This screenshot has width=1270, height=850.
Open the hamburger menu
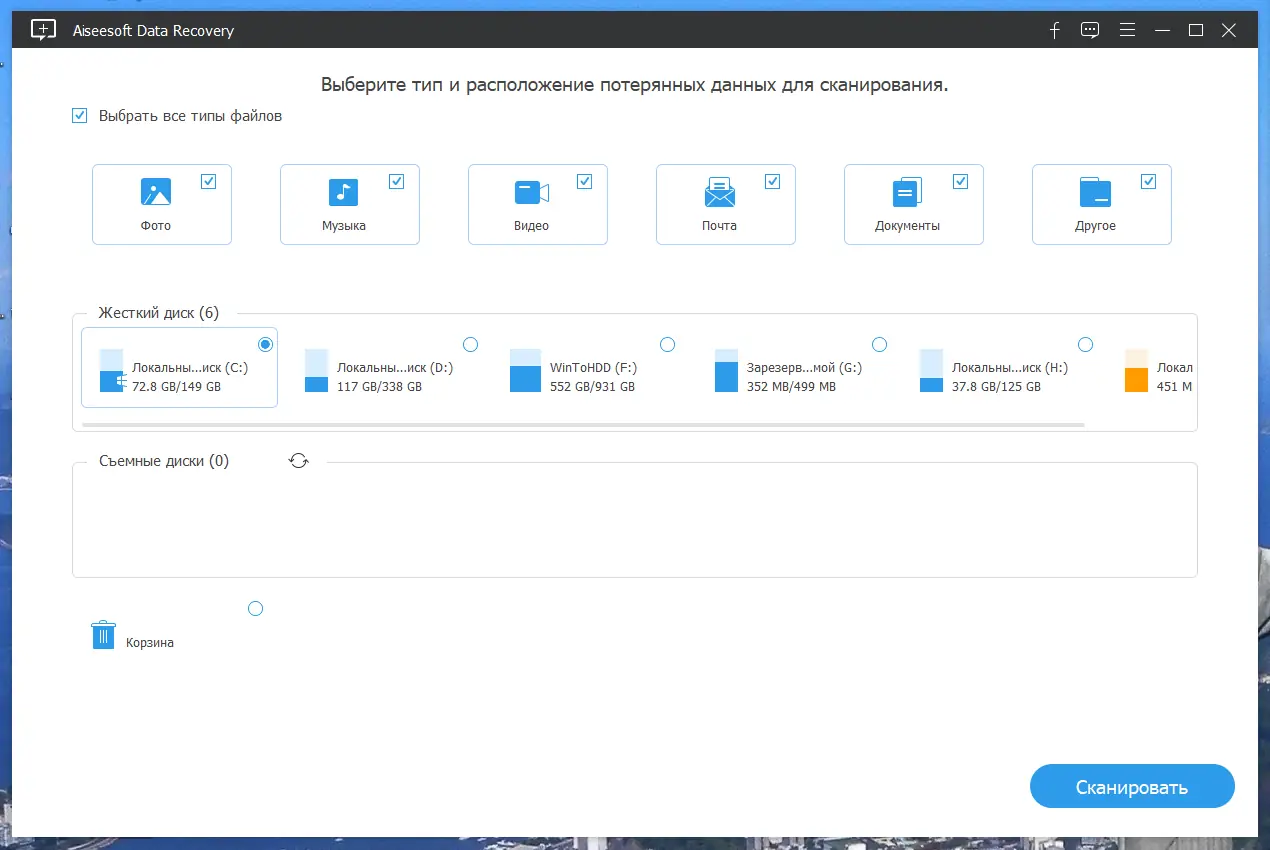(1127, 30)
